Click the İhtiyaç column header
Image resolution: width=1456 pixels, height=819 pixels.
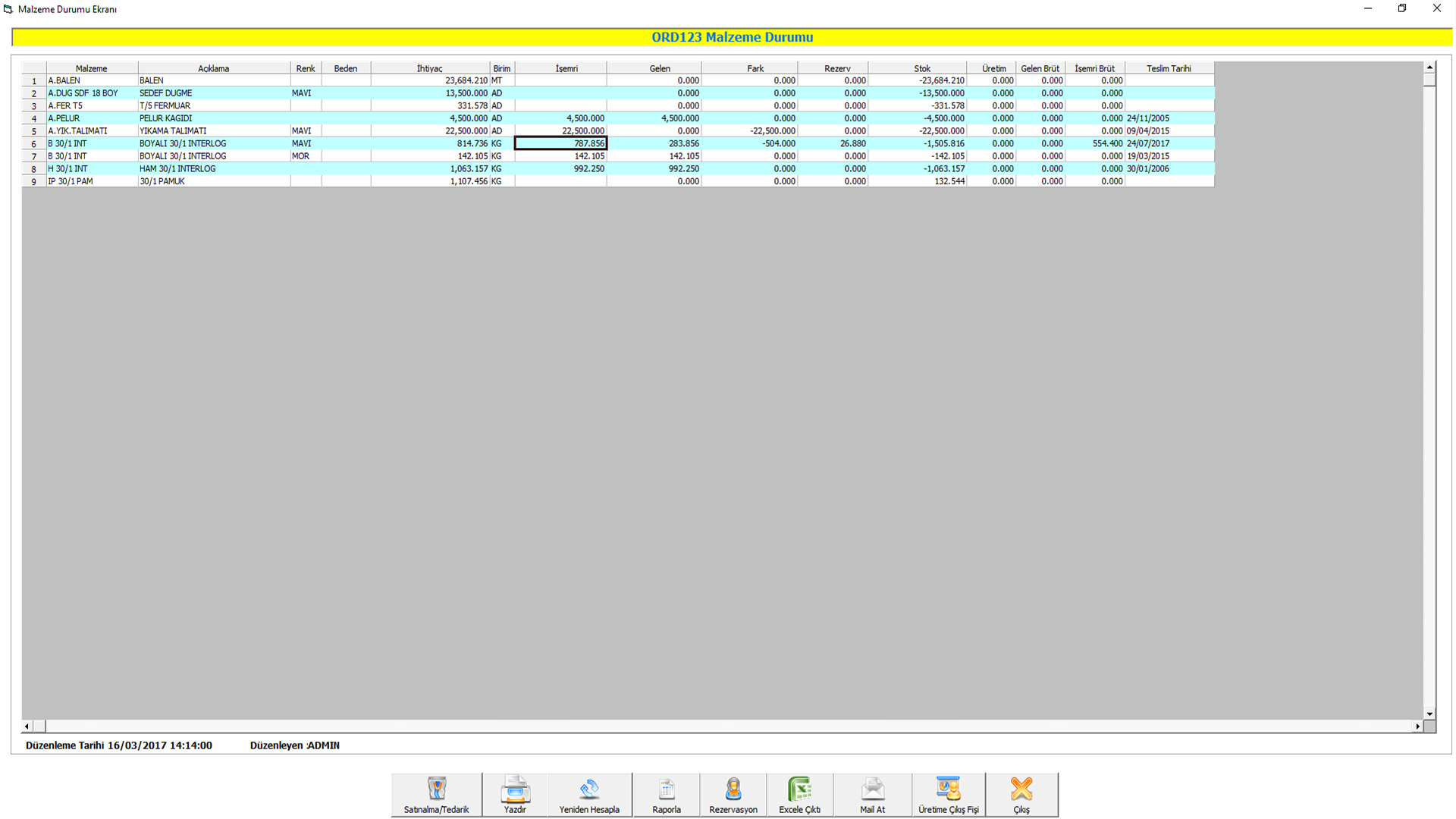(x=429, y=68)
